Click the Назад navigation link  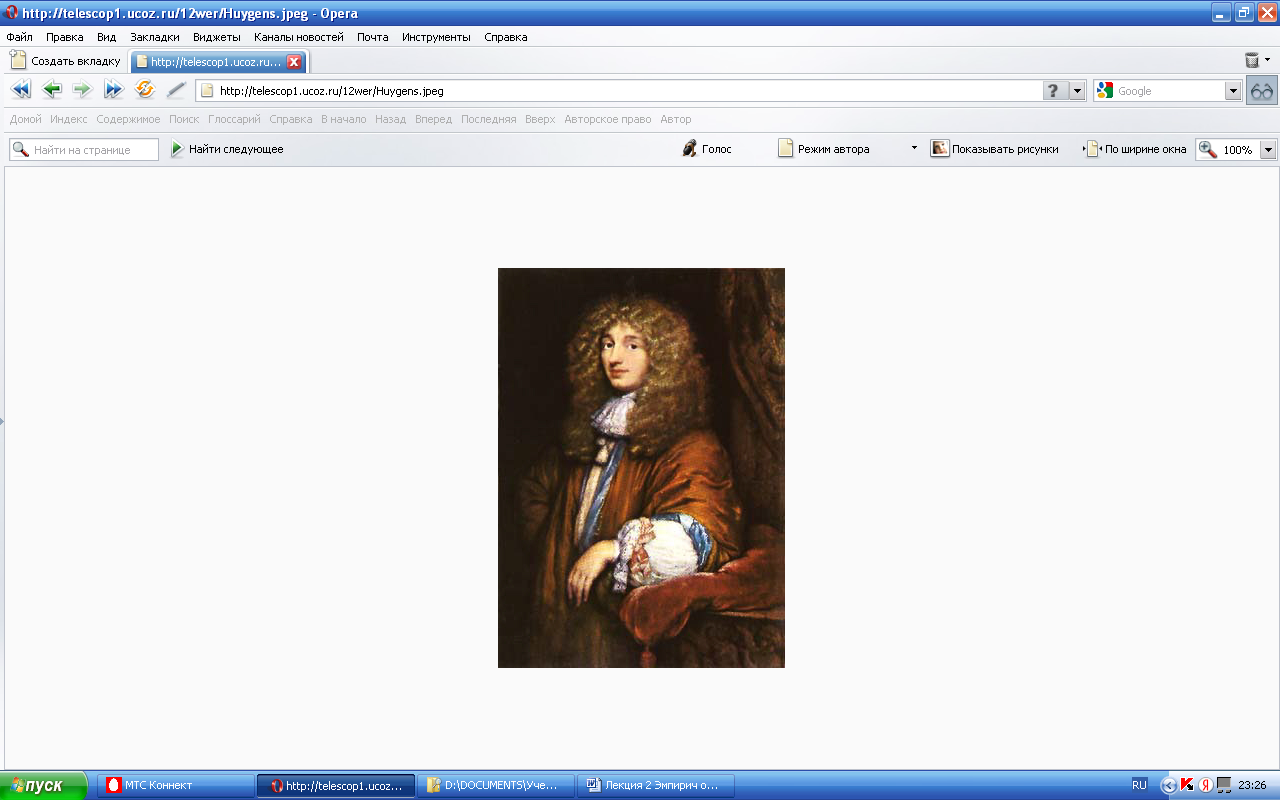pos(391,119)
